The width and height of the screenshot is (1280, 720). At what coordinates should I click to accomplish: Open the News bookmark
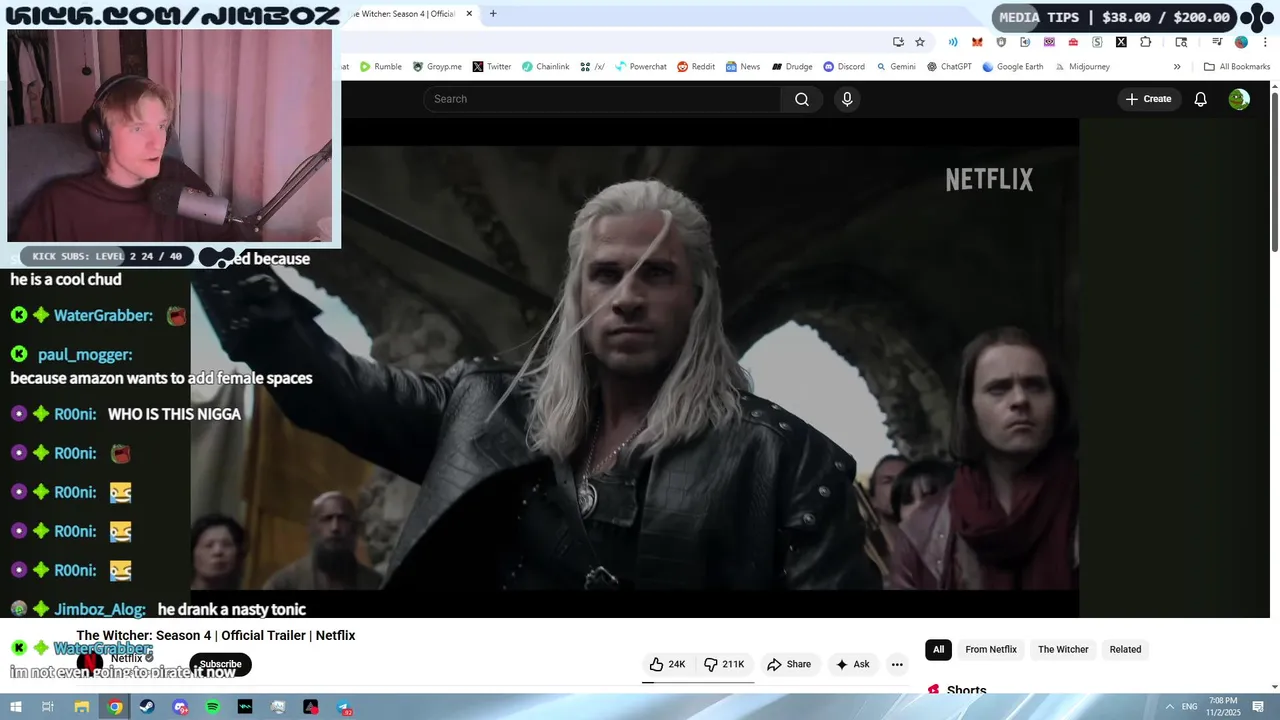click(x=743, y=67)
